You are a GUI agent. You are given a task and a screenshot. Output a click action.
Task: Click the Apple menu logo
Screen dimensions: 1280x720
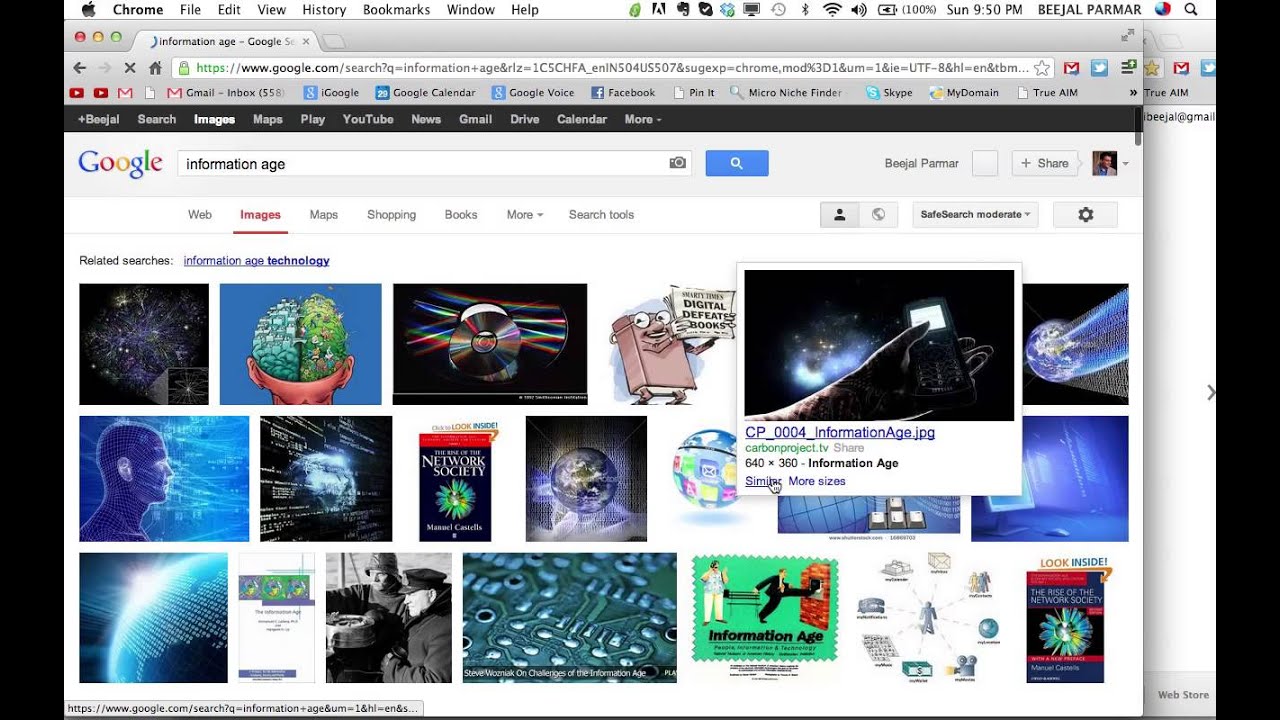click(x=88, y=10)
